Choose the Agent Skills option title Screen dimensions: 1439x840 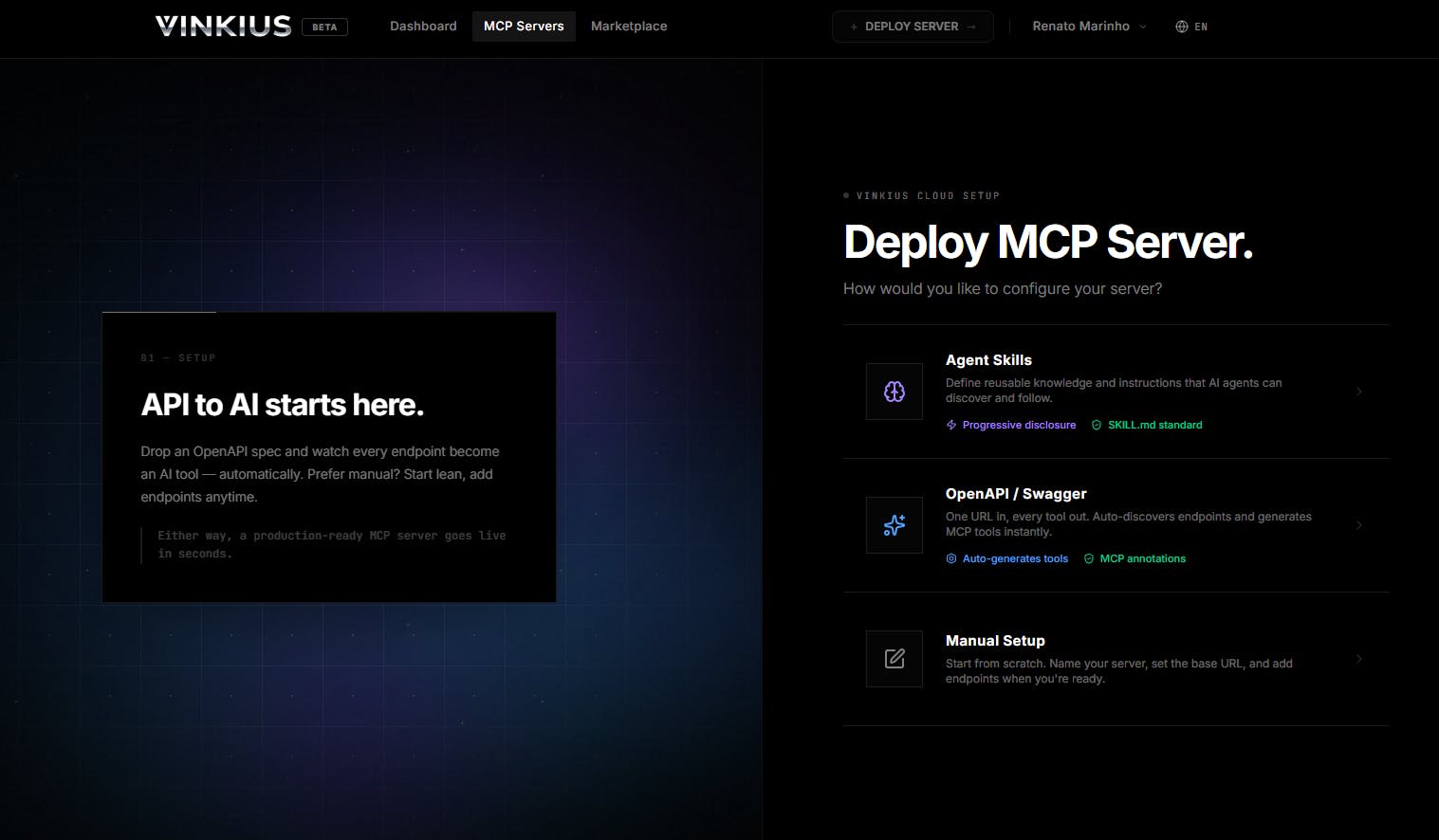click(x=988, y=360)
